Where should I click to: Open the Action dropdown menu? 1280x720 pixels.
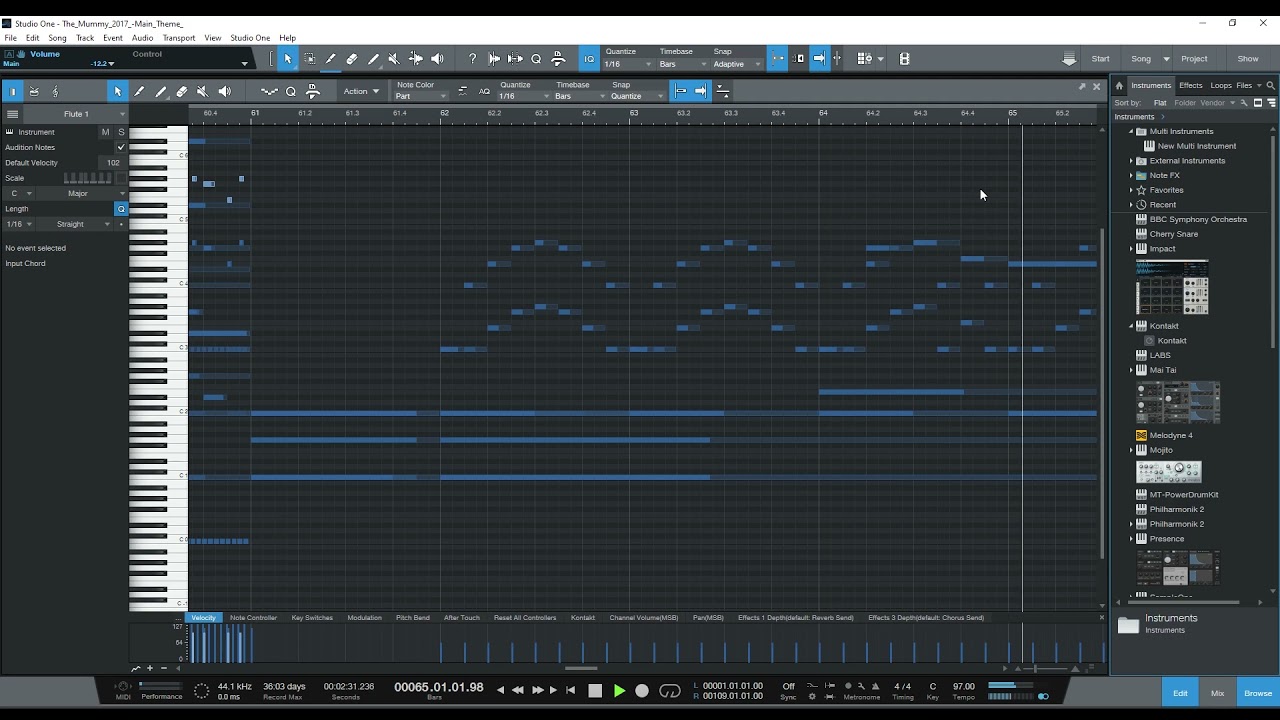[361, 91]
